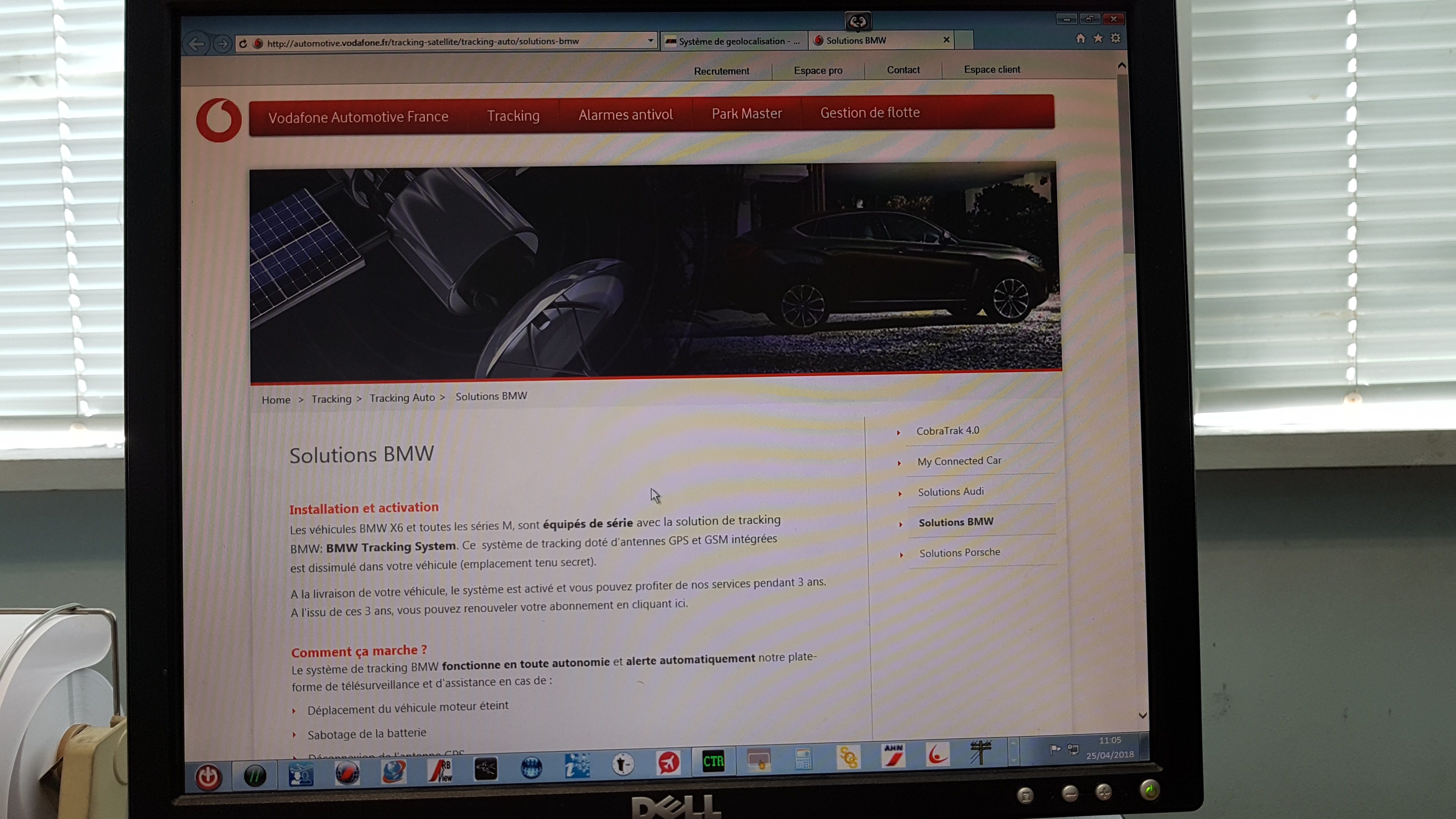Expand the taskbar overflow arrows
This screenshot has height=819, width=1456.
(1014, 751)
